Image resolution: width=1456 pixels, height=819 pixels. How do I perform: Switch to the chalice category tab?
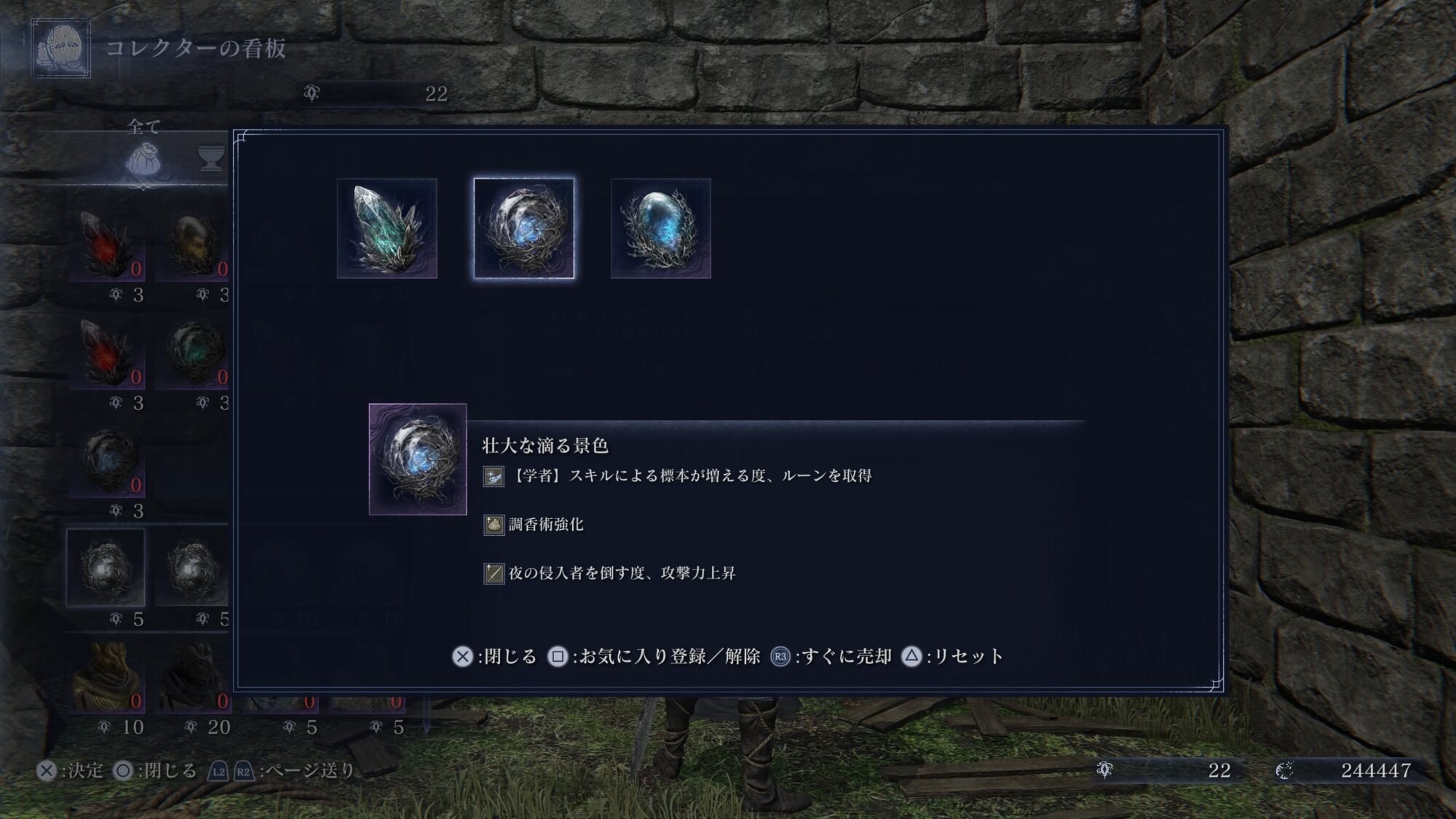212,159
